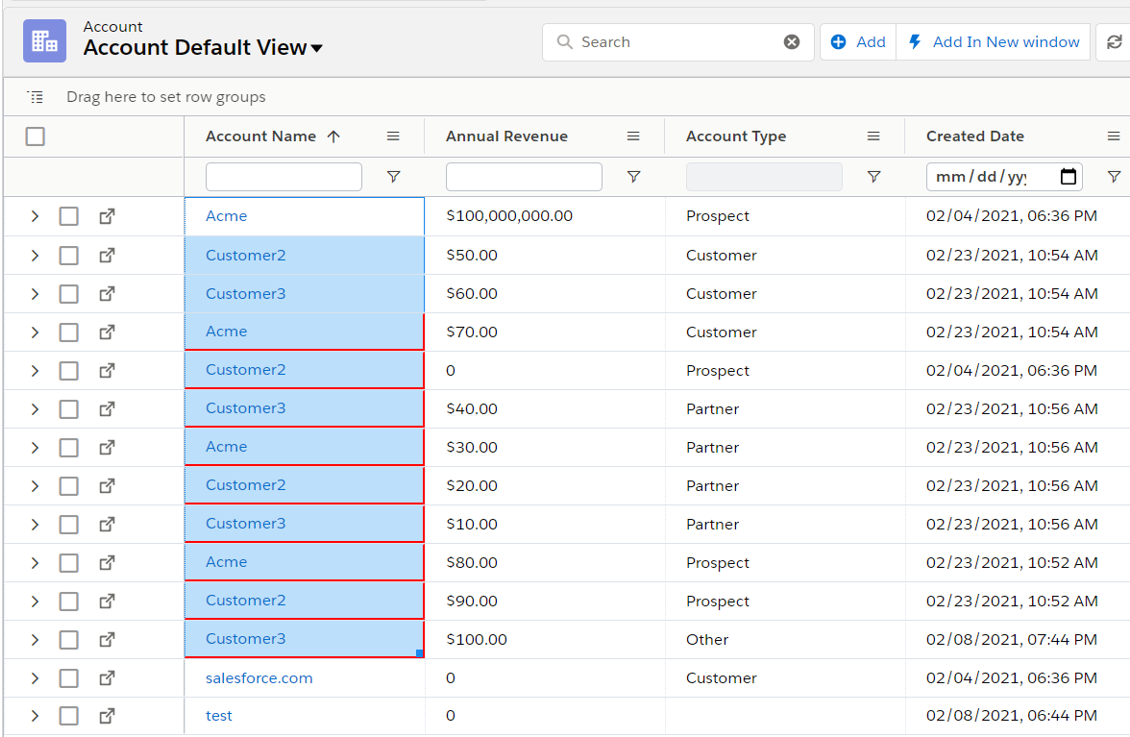Screen dimensions: 1130x737
Task: Clear the search box with the X icon
Action: click(791, 42)
